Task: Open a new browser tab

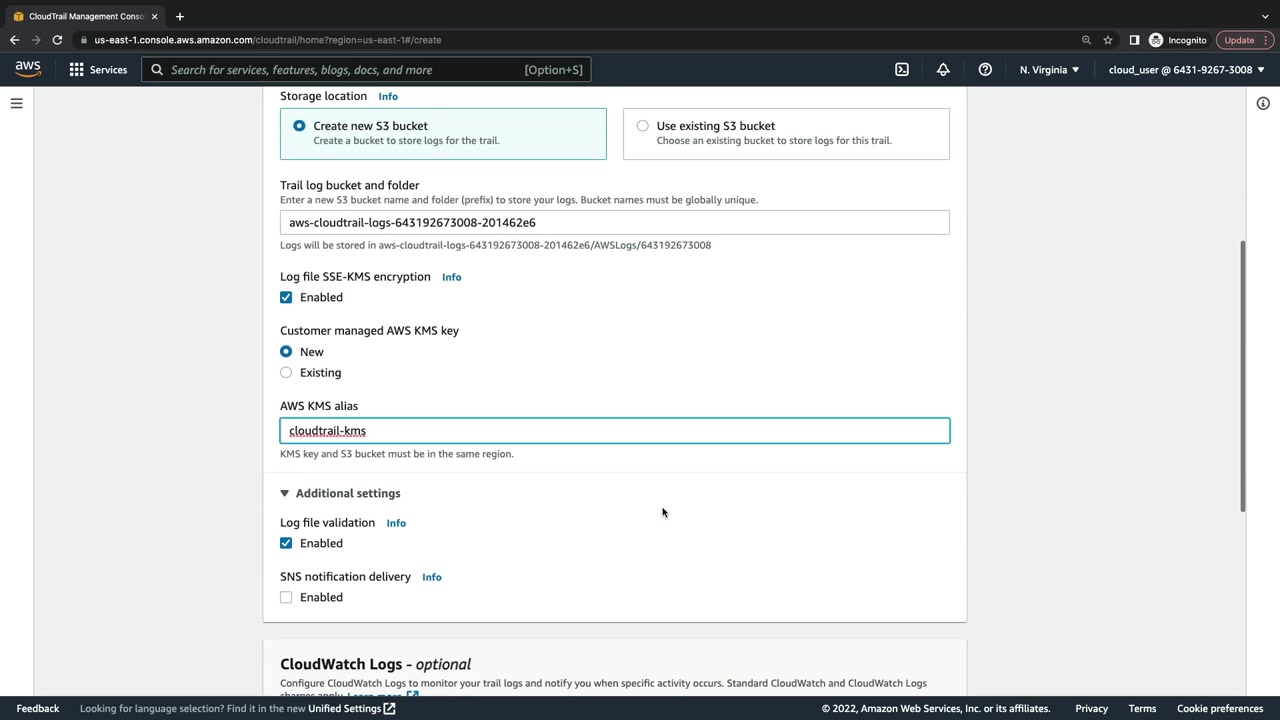Action: 180,16
